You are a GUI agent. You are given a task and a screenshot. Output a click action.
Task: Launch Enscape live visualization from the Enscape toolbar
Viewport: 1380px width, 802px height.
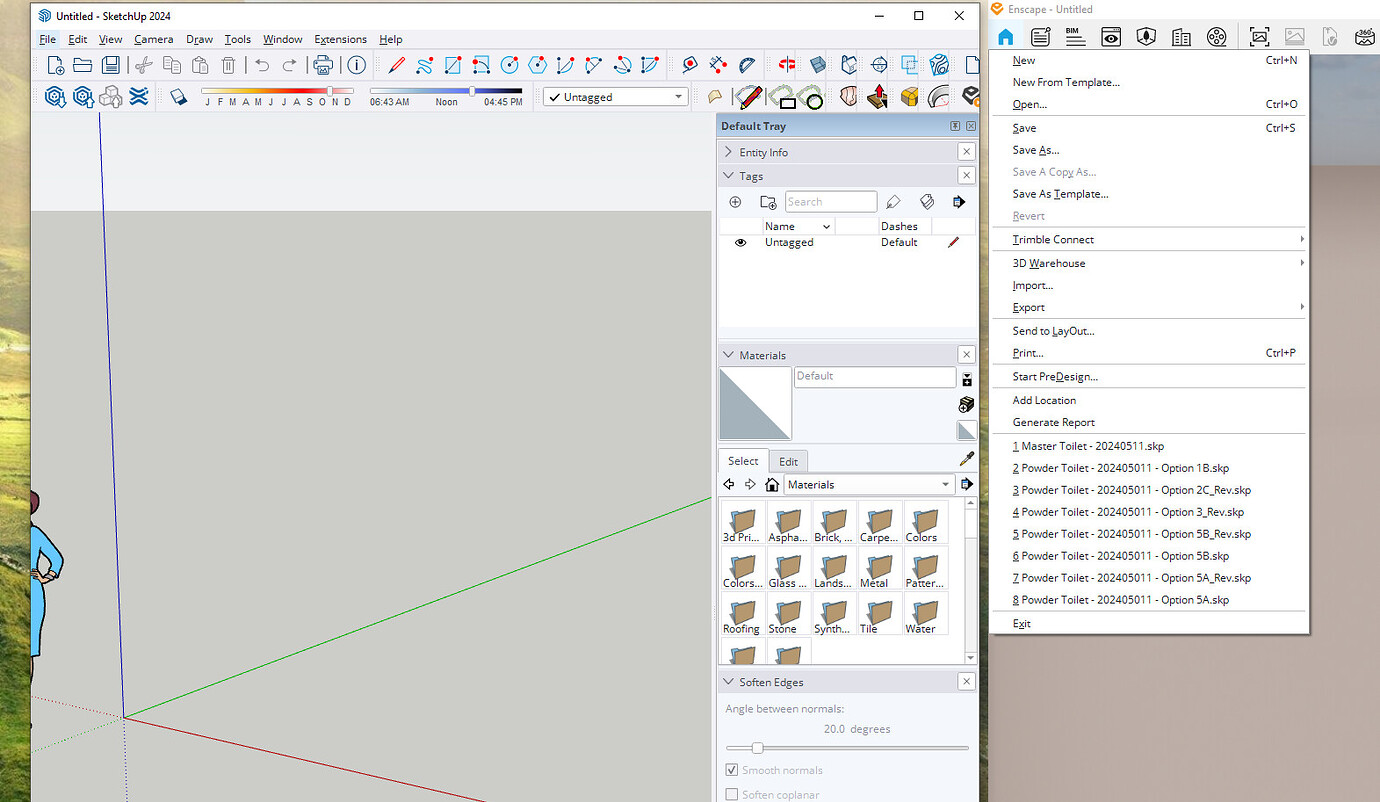(1005, 36)
